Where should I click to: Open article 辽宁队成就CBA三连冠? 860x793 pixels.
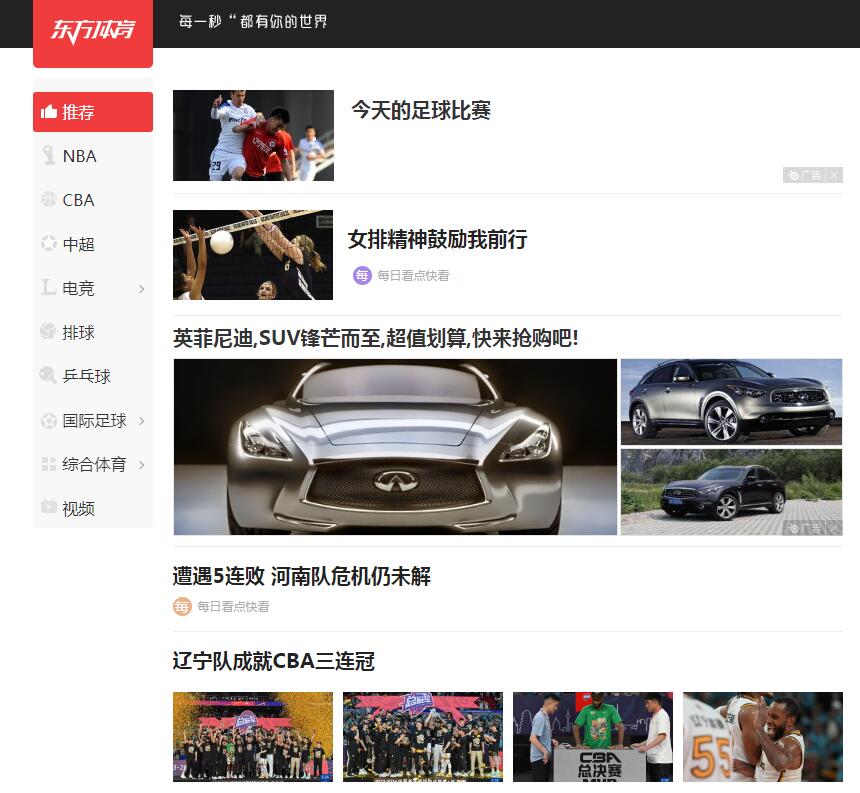pyautogui.click(x=274, y=661)
